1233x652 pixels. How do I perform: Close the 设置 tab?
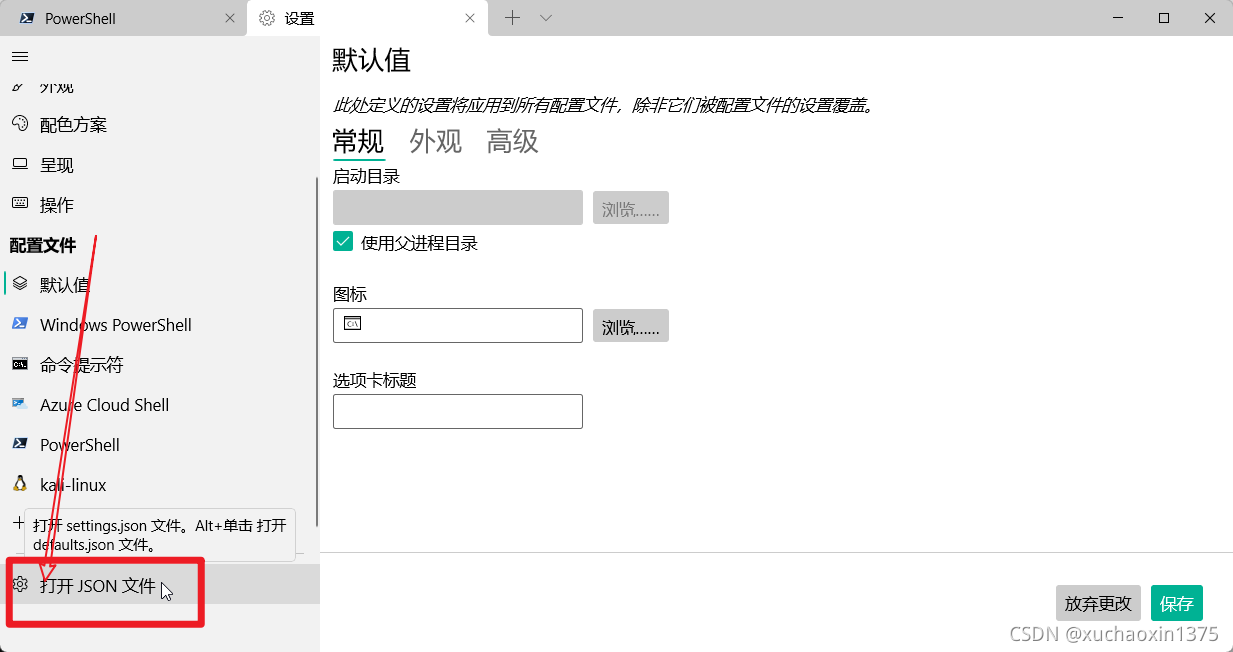coord(470,18)
